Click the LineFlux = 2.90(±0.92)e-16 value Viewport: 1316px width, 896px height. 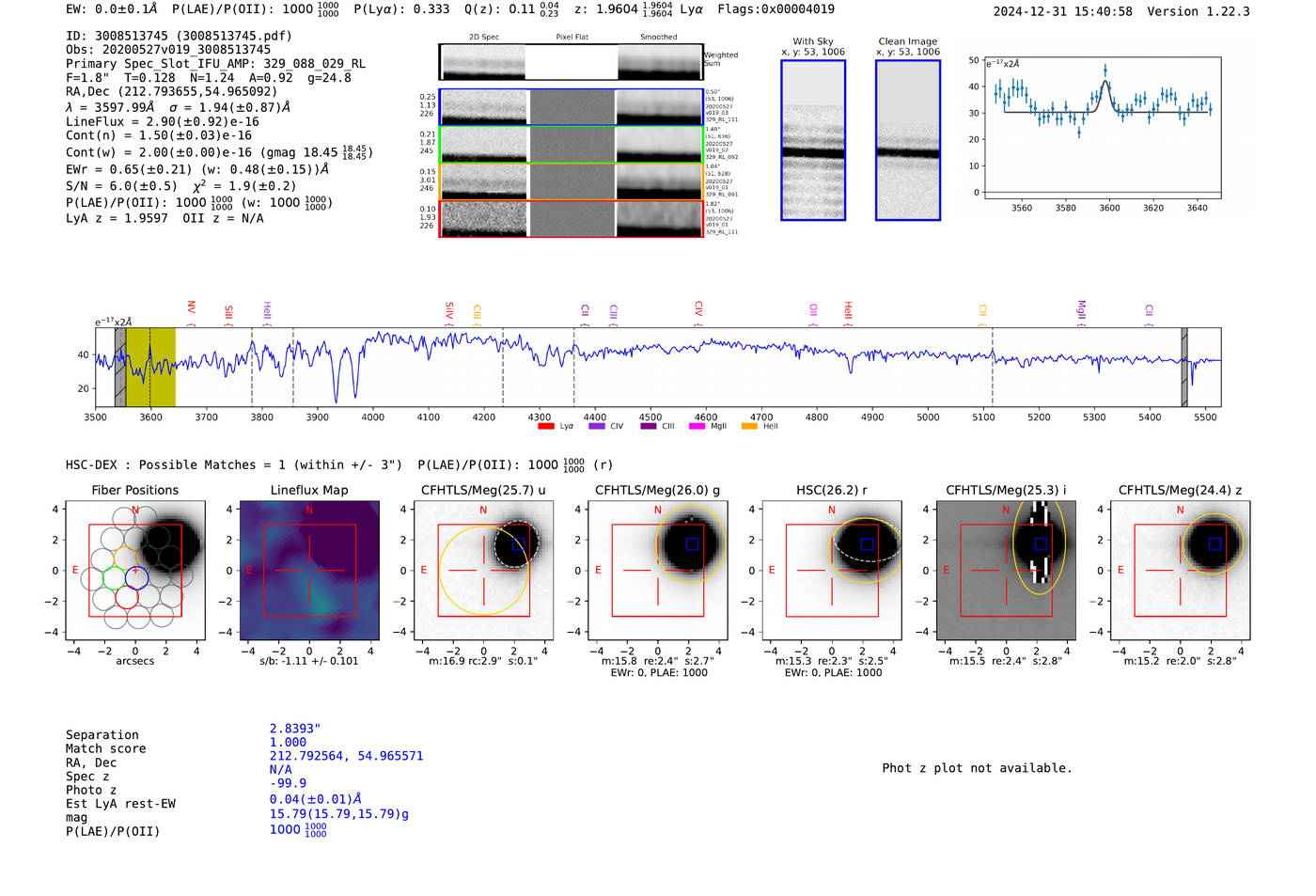(163, 122)
